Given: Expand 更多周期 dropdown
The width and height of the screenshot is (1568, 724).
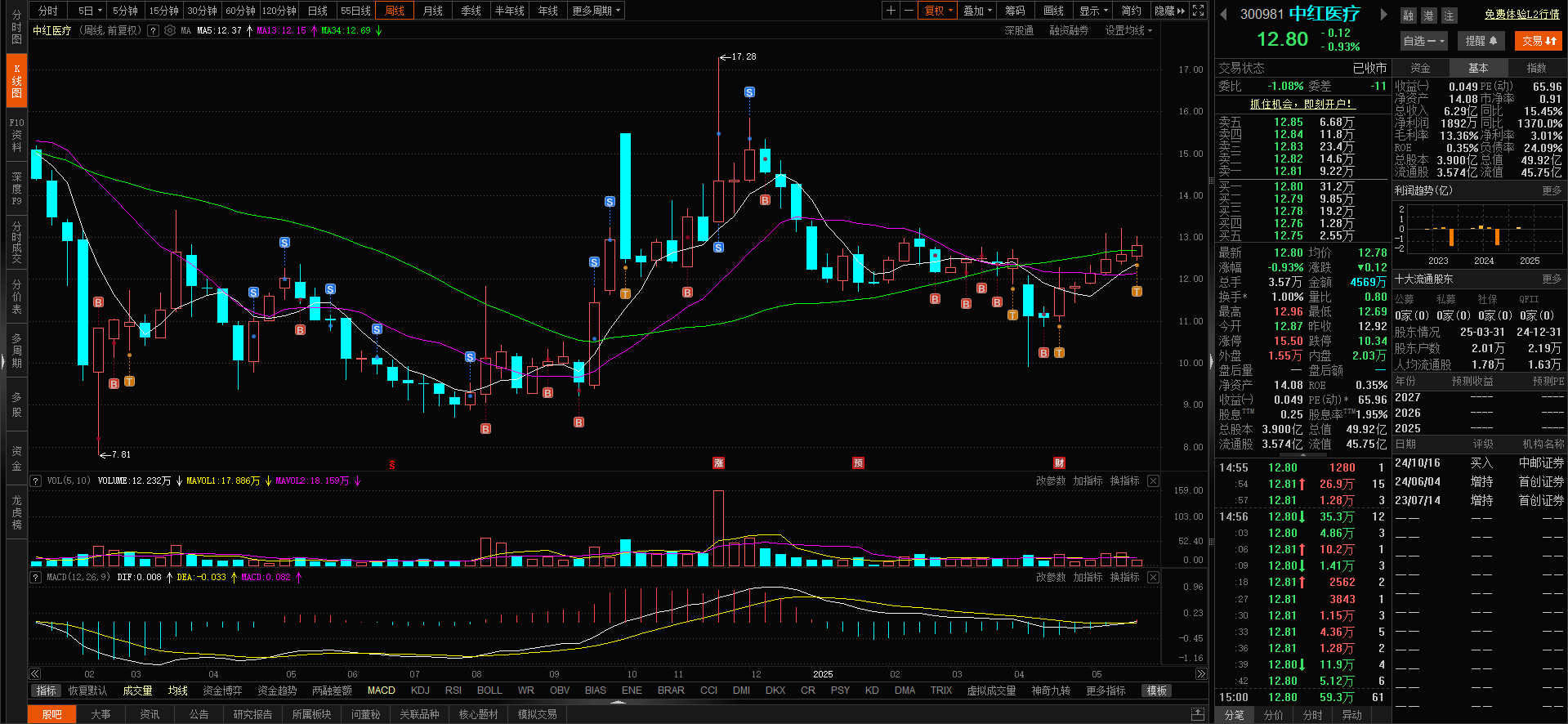Looking at the screenshot, I should [596, 11].
